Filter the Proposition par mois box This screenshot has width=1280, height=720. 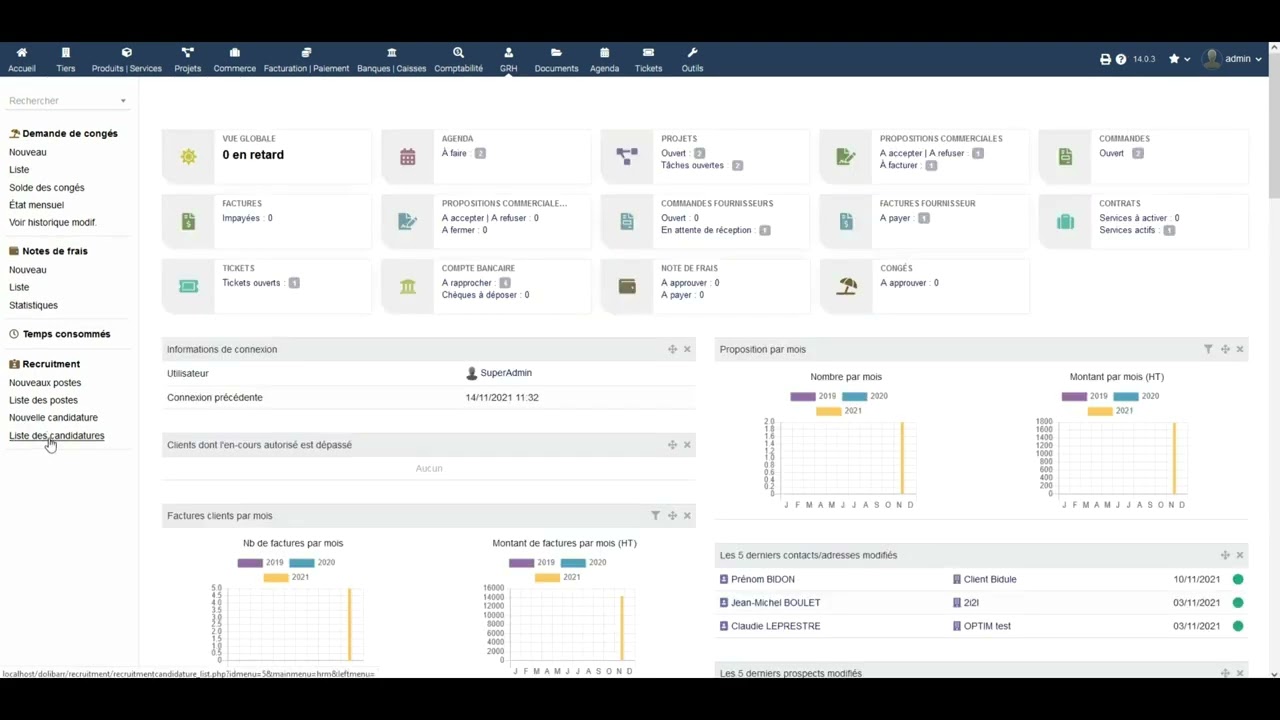[1208, 349]
